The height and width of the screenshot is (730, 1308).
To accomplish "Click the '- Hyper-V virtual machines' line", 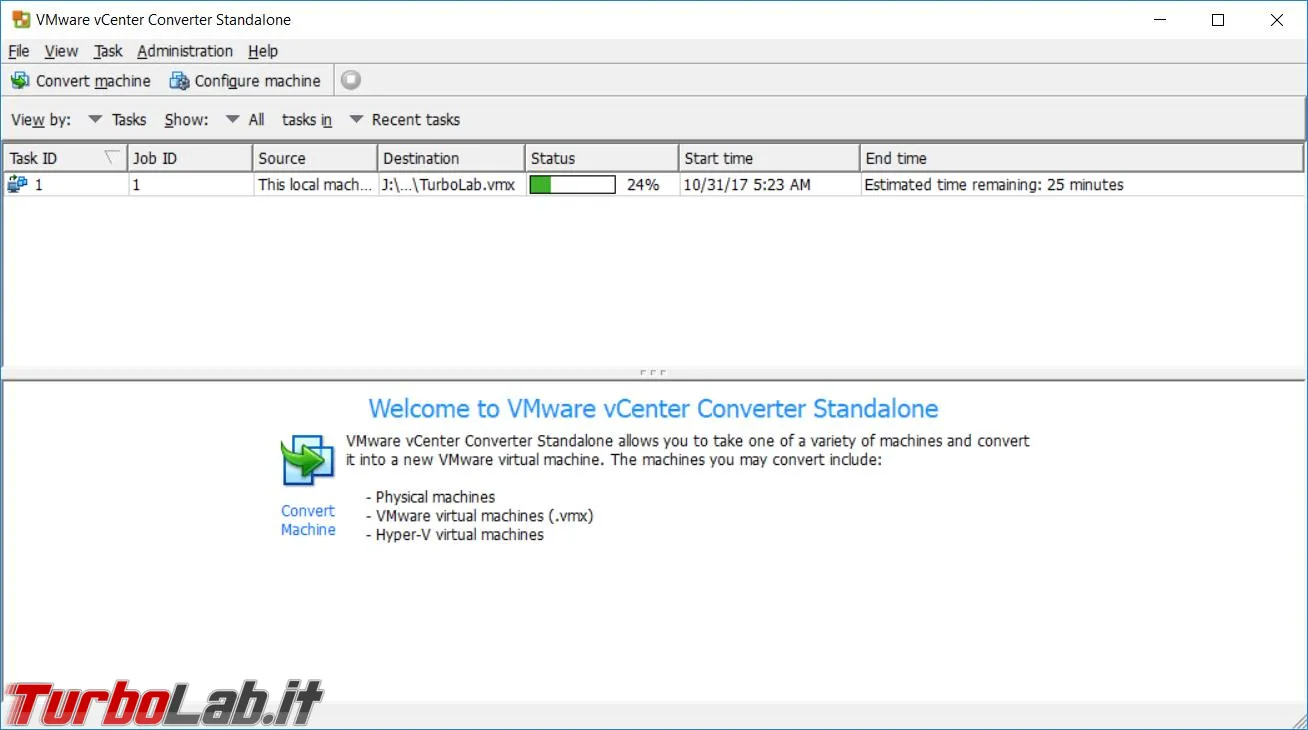I will click(454, 535).
